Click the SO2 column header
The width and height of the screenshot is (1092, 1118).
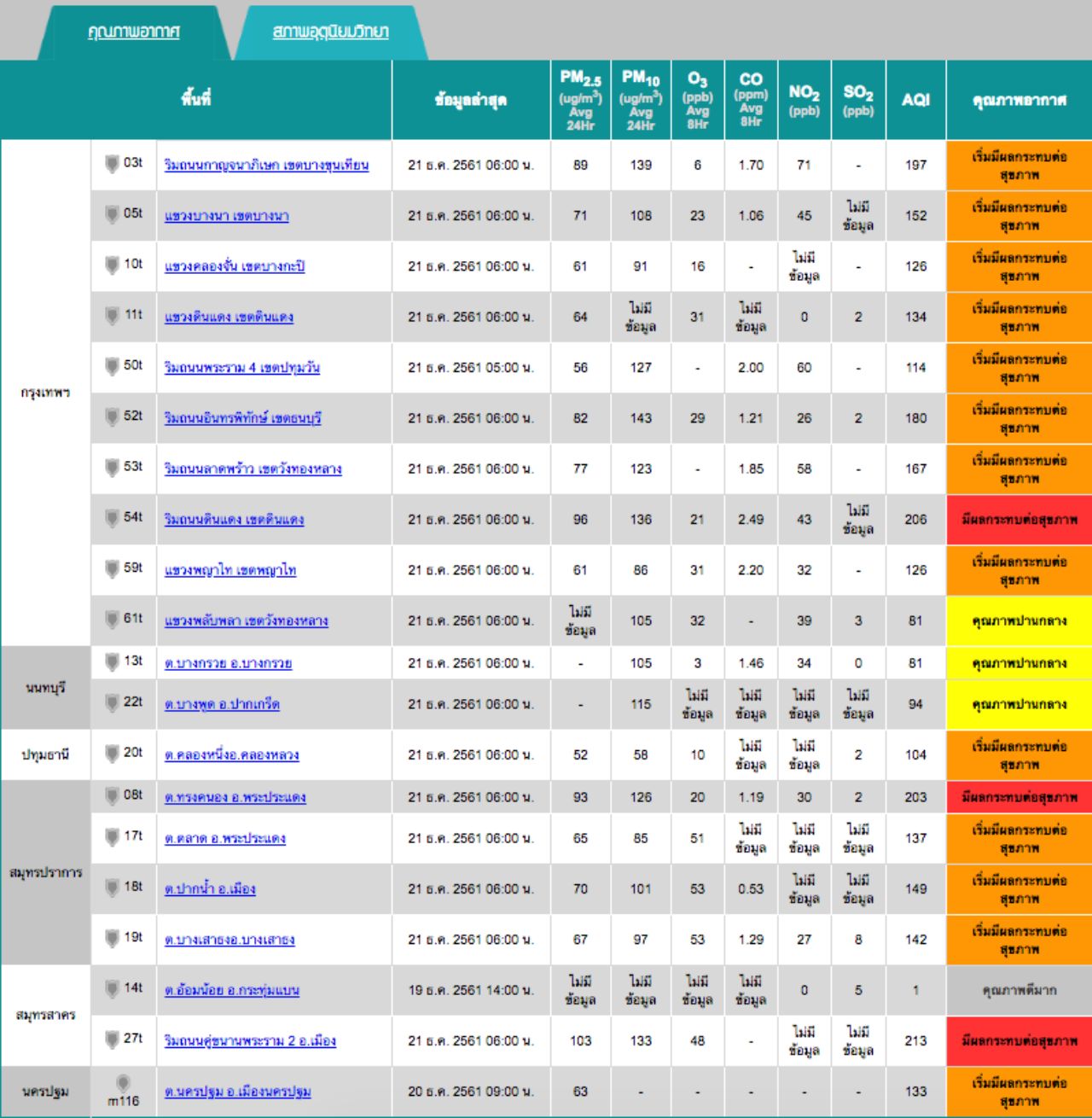point(858,100)
